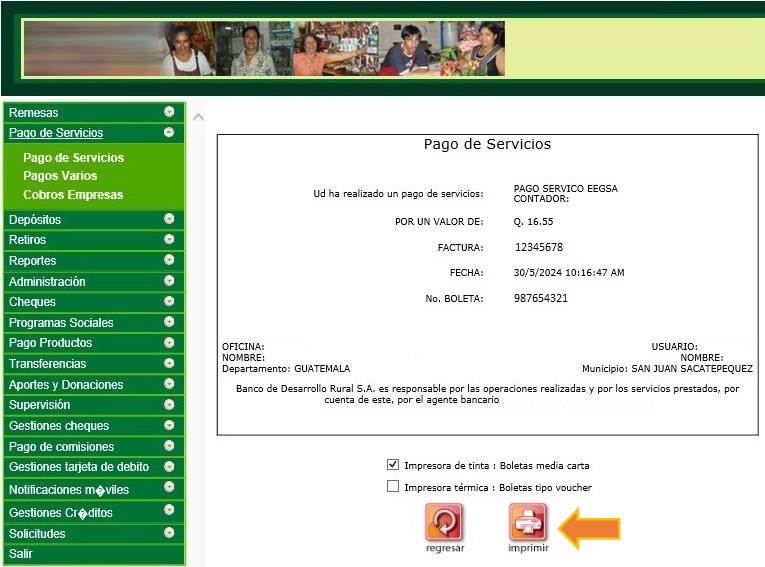
Task: Expand the Retiros arrow icon
Action: (169, 240)
